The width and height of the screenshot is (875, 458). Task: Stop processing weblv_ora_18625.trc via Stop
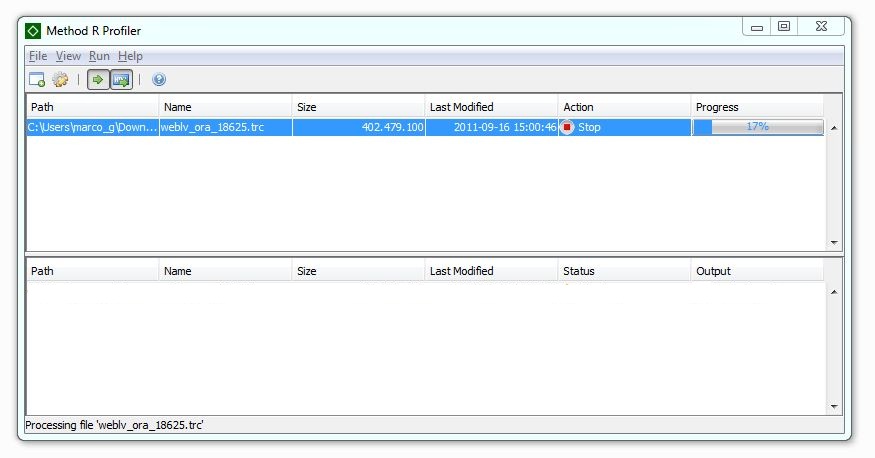coord(589,127)
